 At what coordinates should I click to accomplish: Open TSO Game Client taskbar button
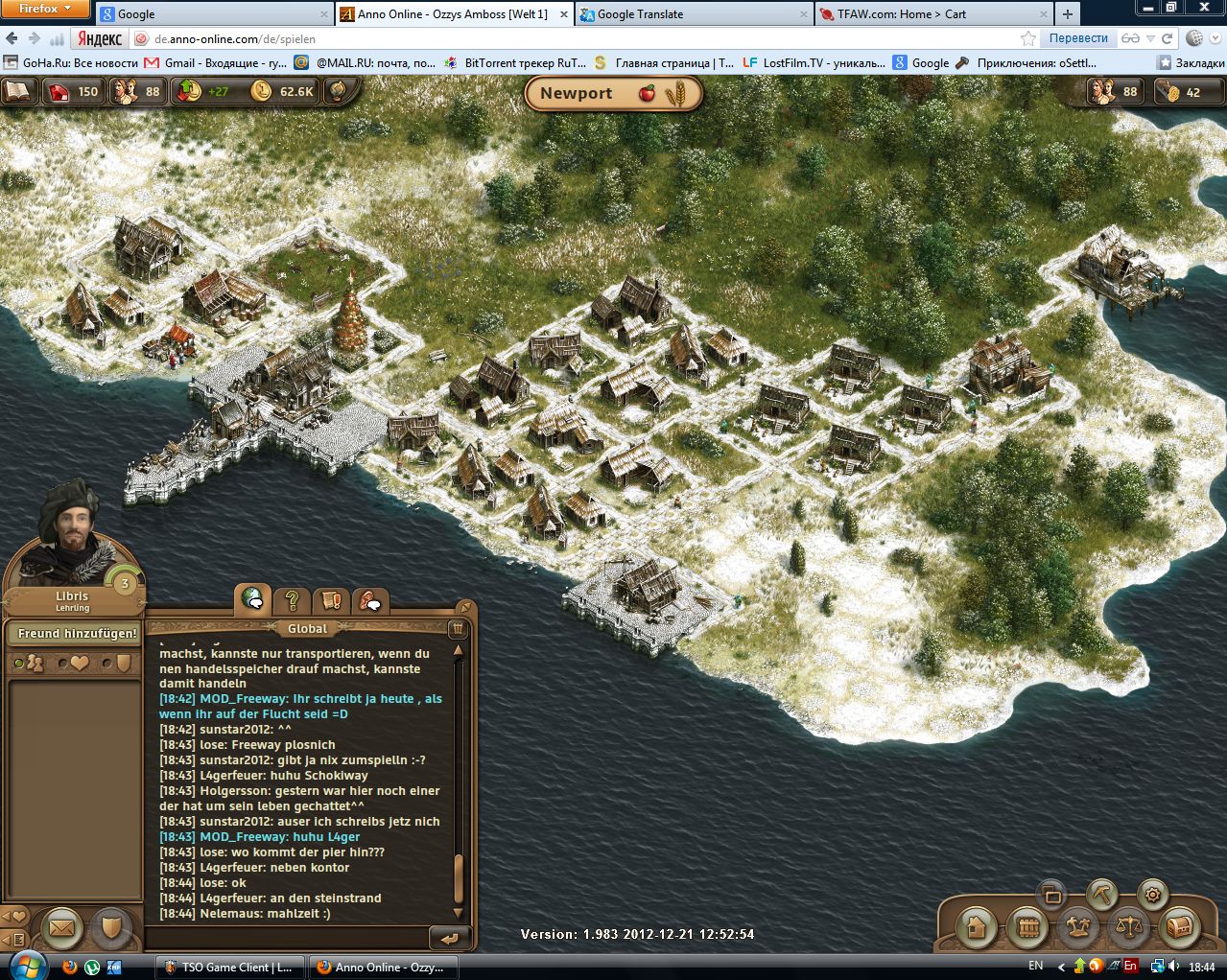coord(230,967)
